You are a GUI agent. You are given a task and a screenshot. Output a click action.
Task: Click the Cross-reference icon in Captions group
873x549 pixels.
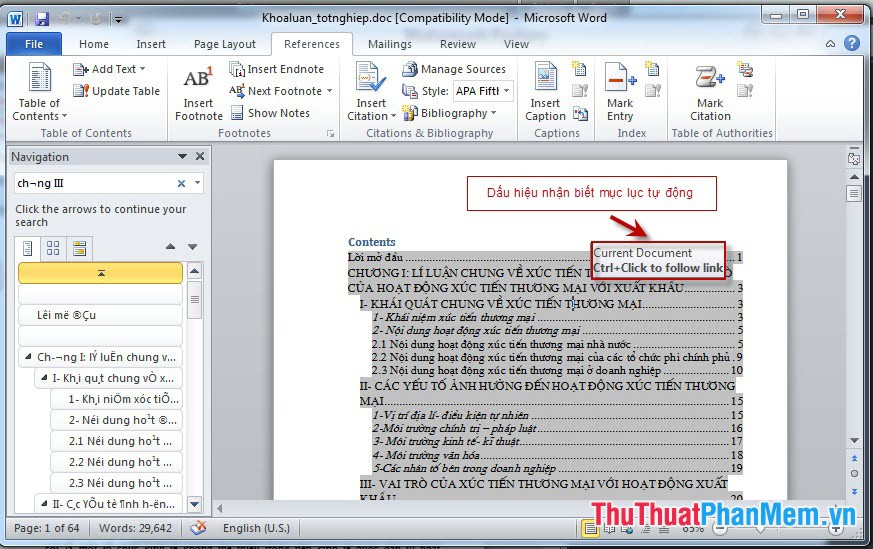click(x=580, y=114)
